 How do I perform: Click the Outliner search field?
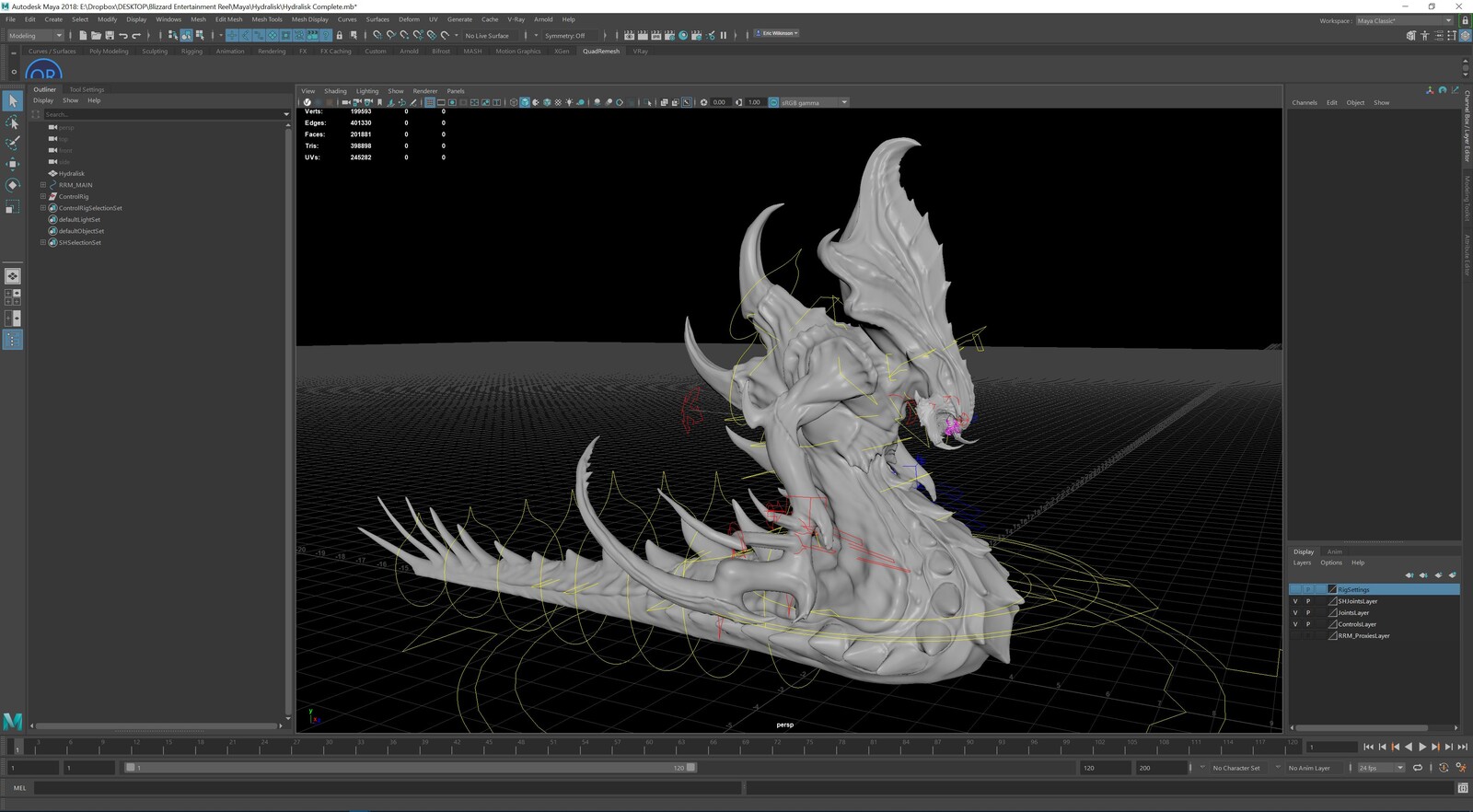(164, 114)
